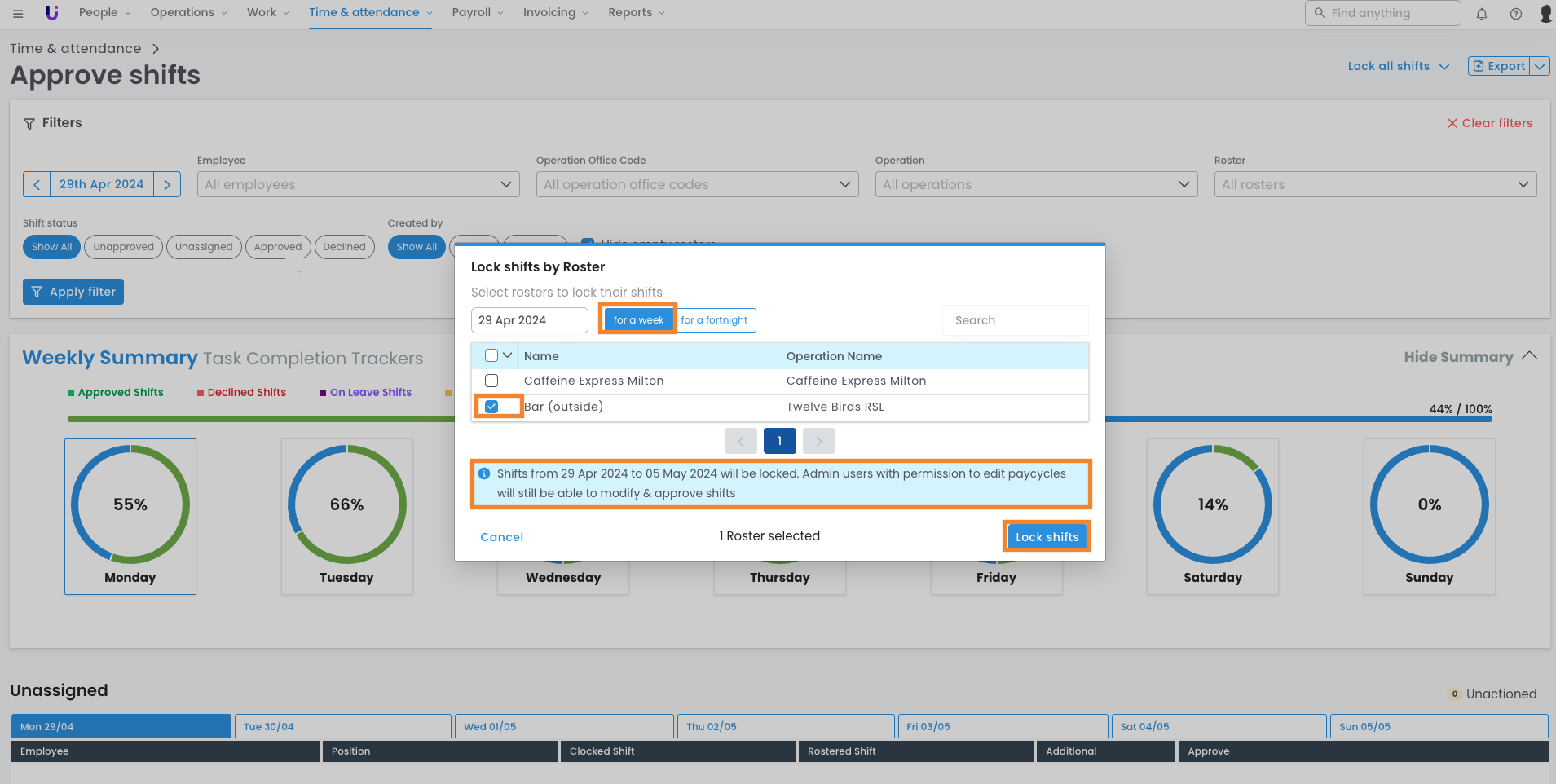Toggle the select-all rosters header checkbox
1556x784 pixels.
coord(491,355)
